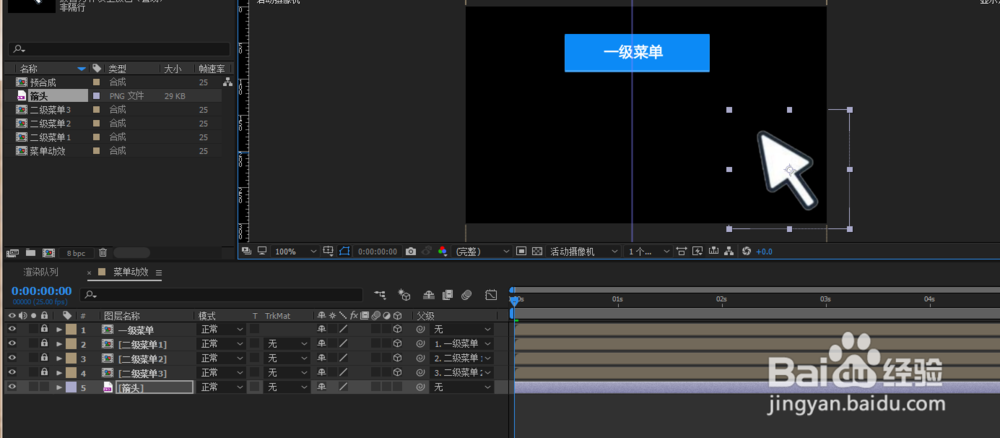
Task: Toggle the region of interest icon
Action: point(521,252)
